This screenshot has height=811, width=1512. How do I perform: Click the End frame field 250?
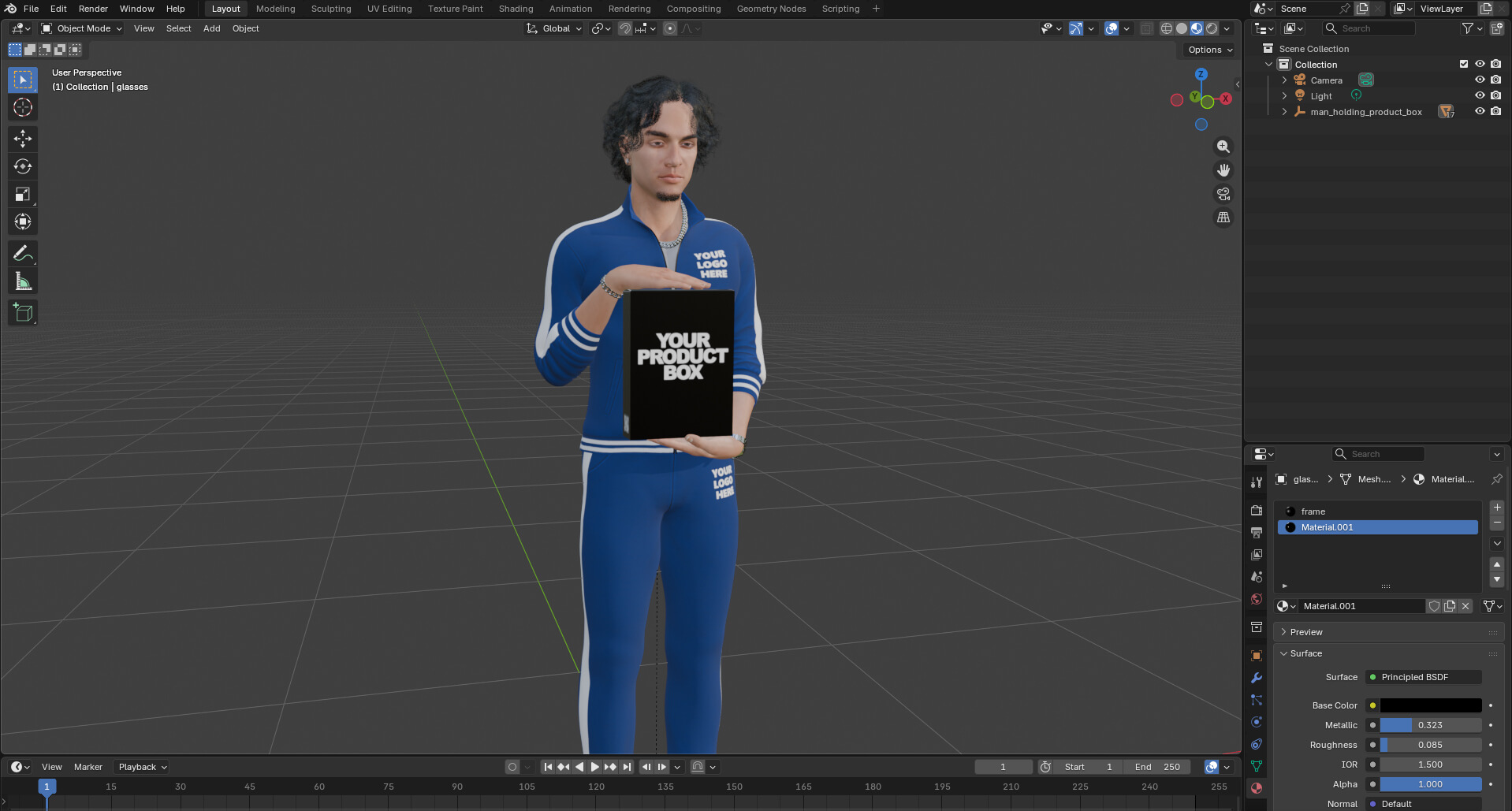pyautogui.click(x=1158, y=767)
